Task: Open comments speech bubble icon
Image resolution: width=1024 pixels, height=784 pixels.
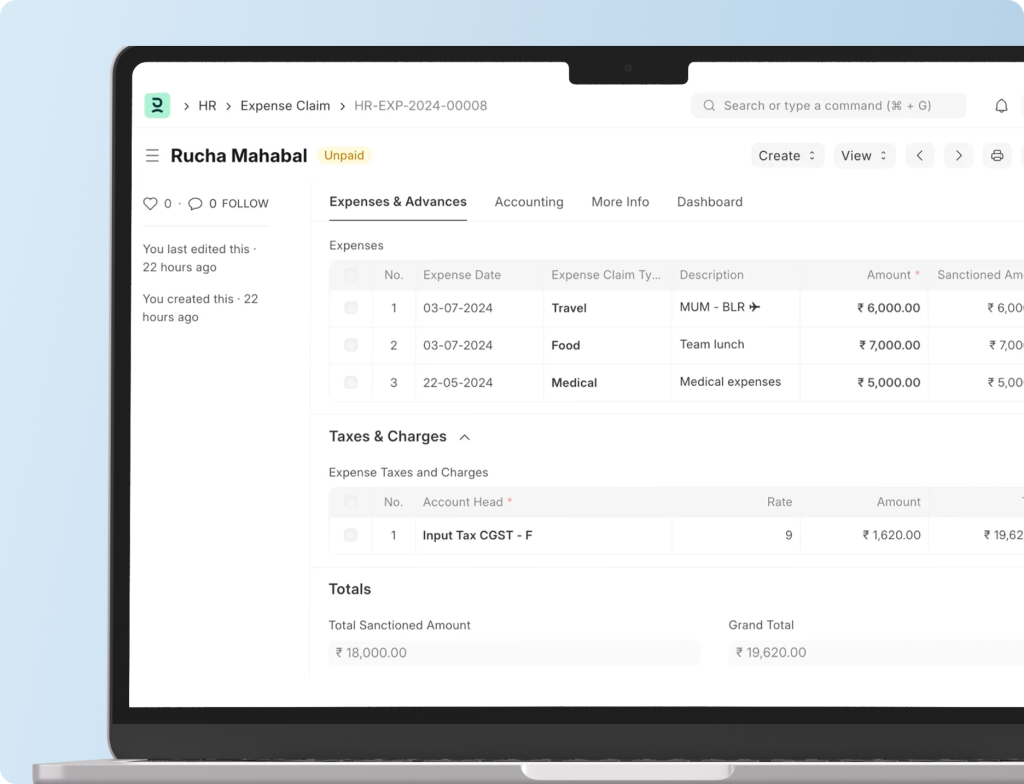Action: click(x=195, y=204)
